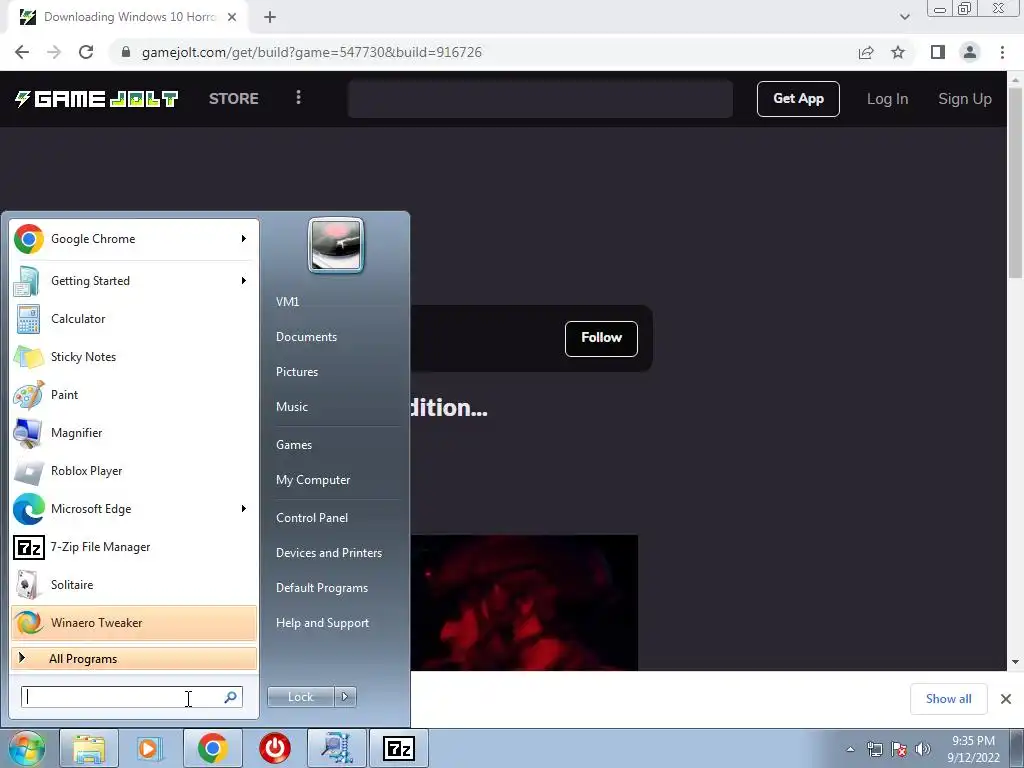This screenshot has height=768, width=1024.
Task: Open Winaero Tweaker from Start menu
Action: click(134, 622)
